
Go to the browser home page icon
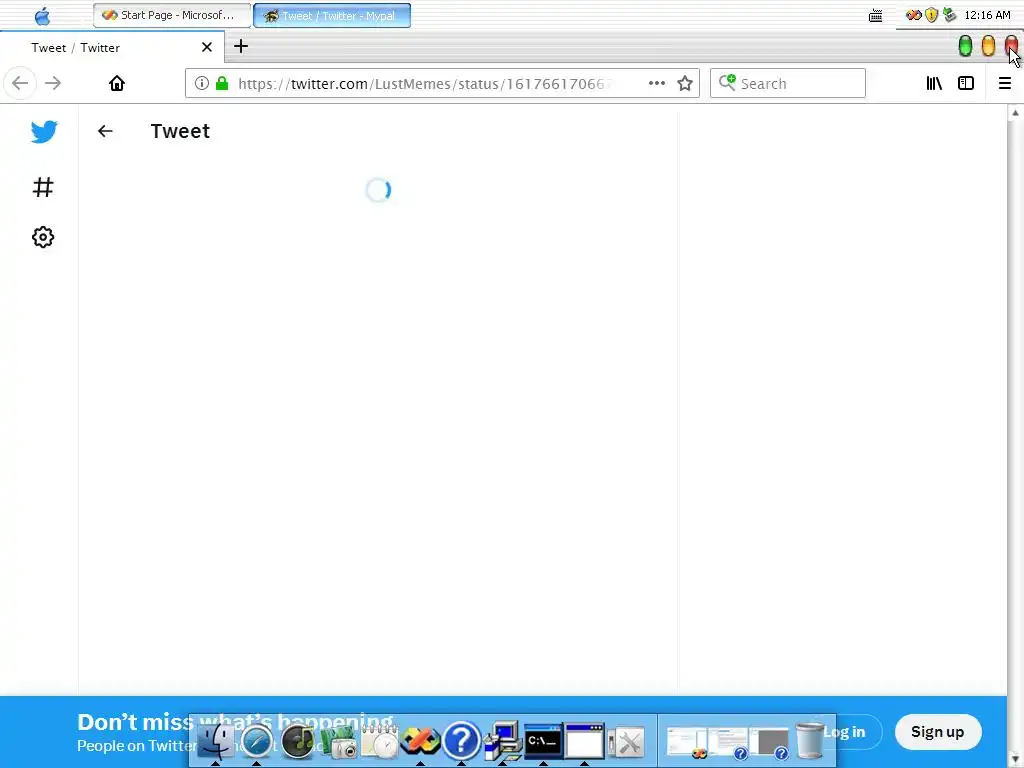pyautogui.click(x=117, y=84)
